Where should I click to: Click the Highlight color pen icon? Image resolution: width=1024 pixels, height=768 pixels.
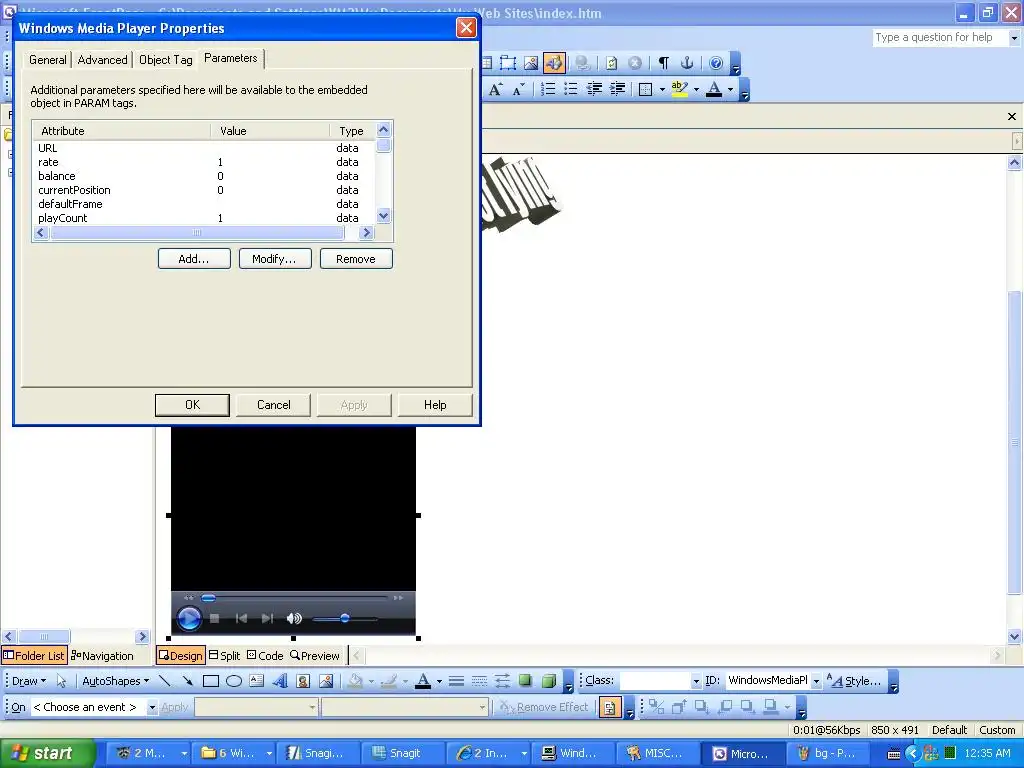pos(679,89)
